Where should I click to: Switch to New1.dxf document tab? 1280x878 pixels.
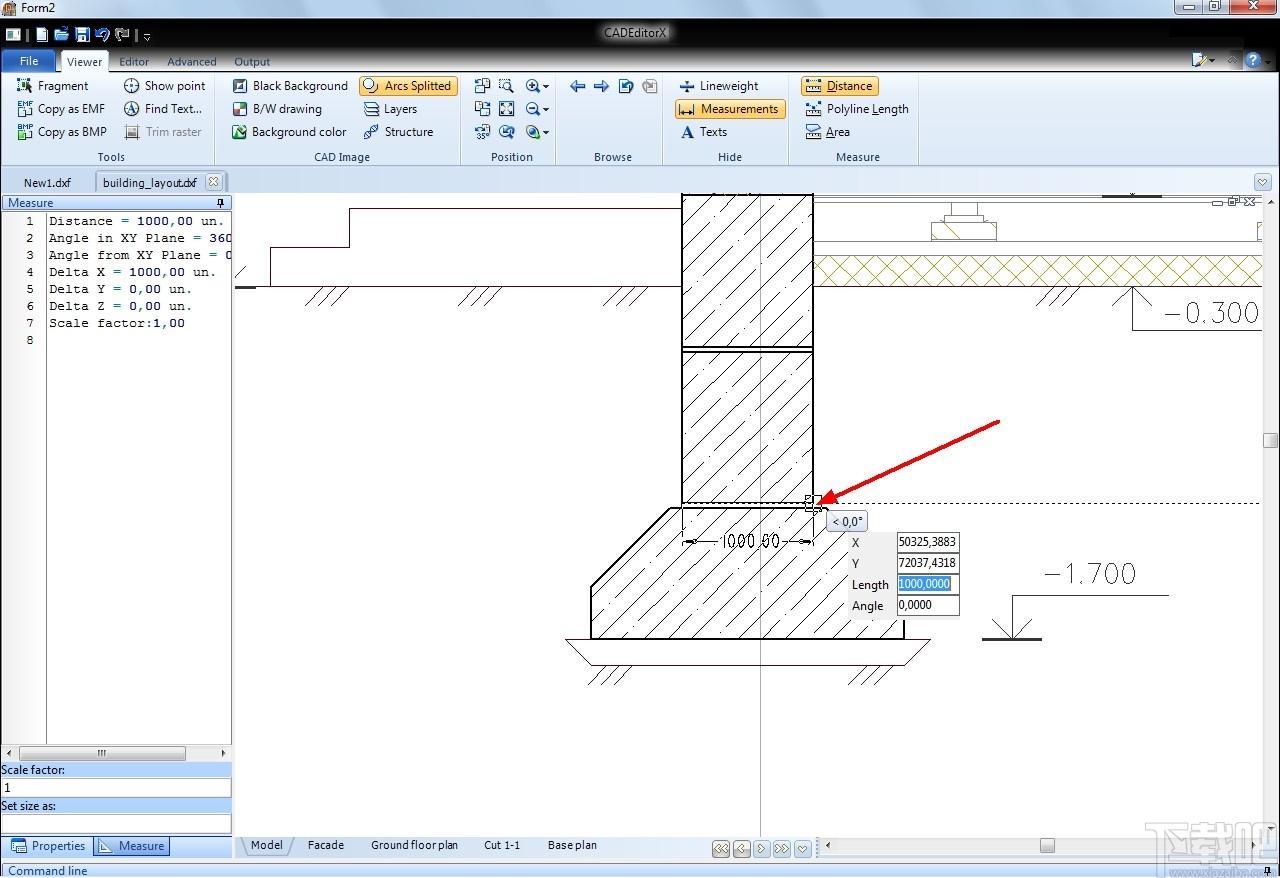(47, 183)
